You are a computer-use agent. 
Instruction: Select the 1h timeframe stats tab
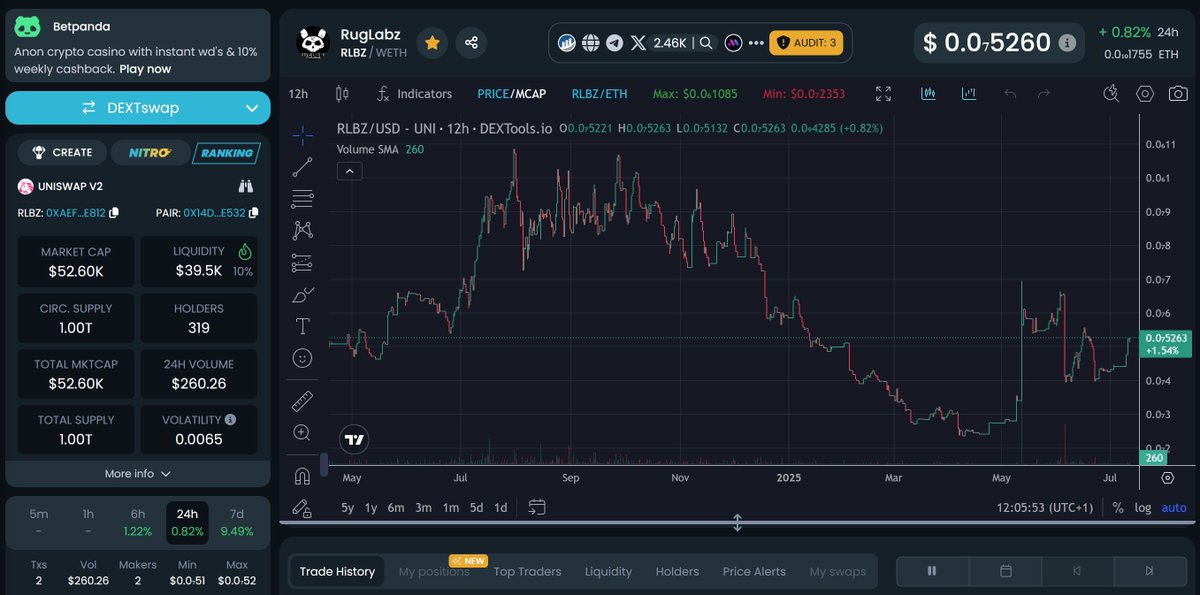coord(88,522)
